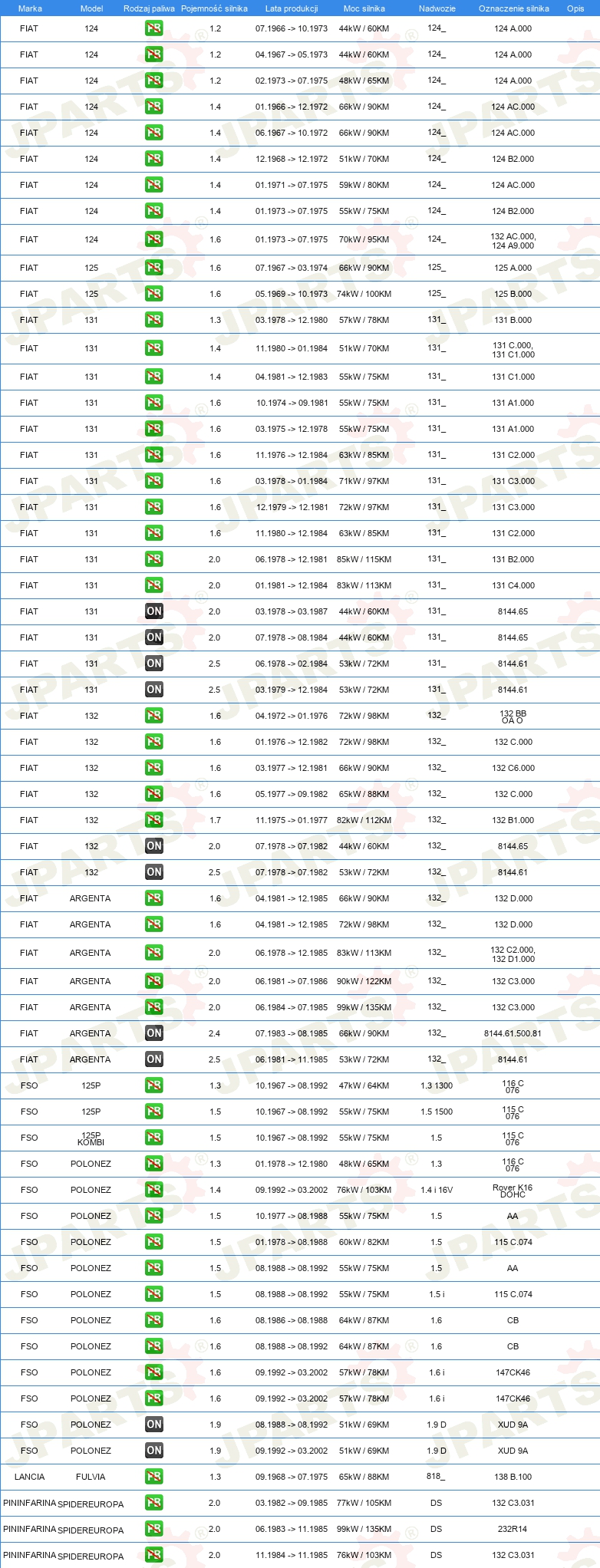Click petrol icon in FIAT 132 82kW / 112KM row
This screenshot has width=600, height=1568.
tap(154, 820)
